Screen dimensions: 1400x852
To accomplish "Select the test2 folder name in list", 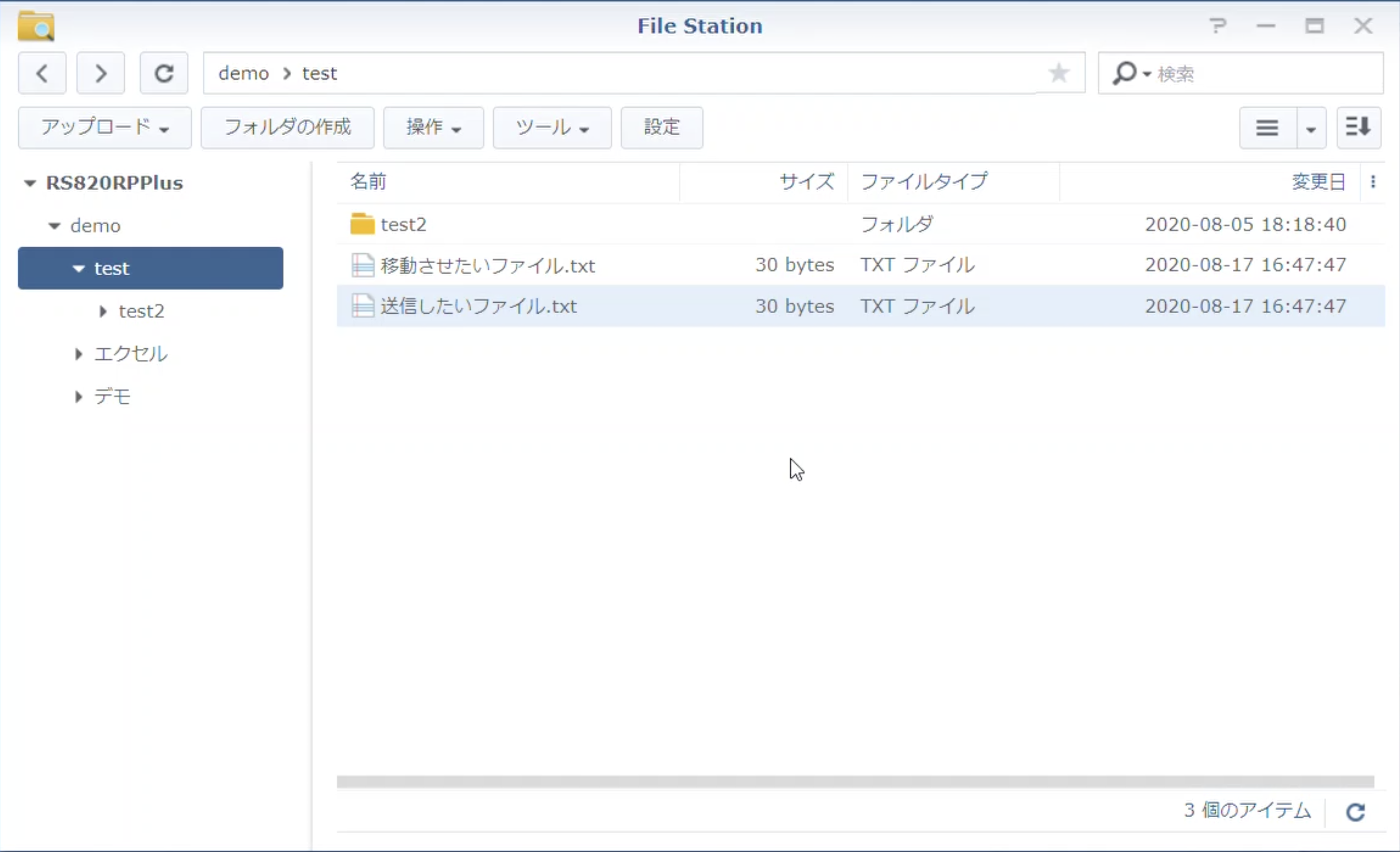I will [x=403, y=224].
